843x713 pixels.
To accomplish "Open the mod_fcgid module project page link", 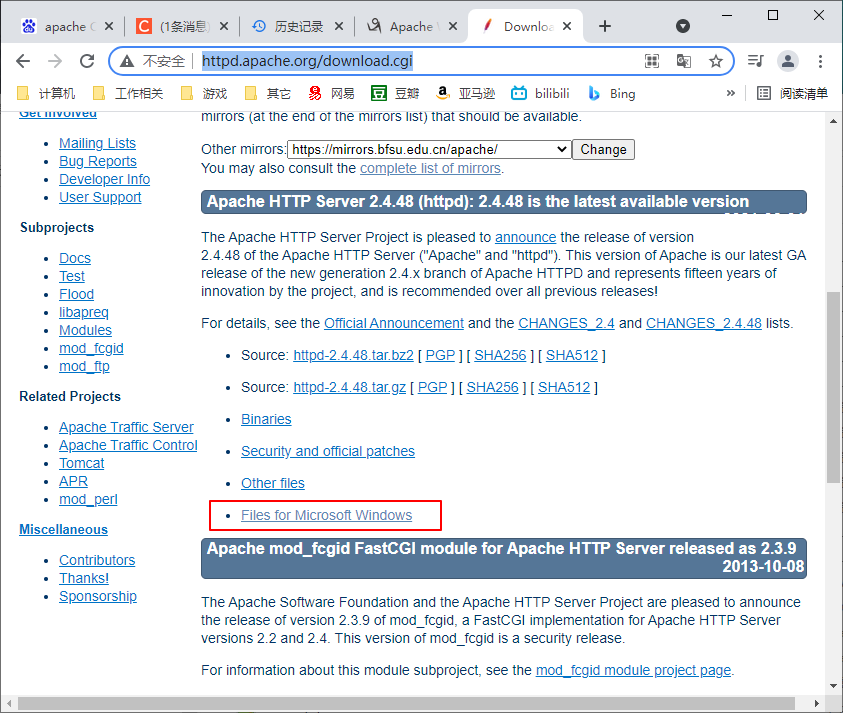I will coord(632,670).
